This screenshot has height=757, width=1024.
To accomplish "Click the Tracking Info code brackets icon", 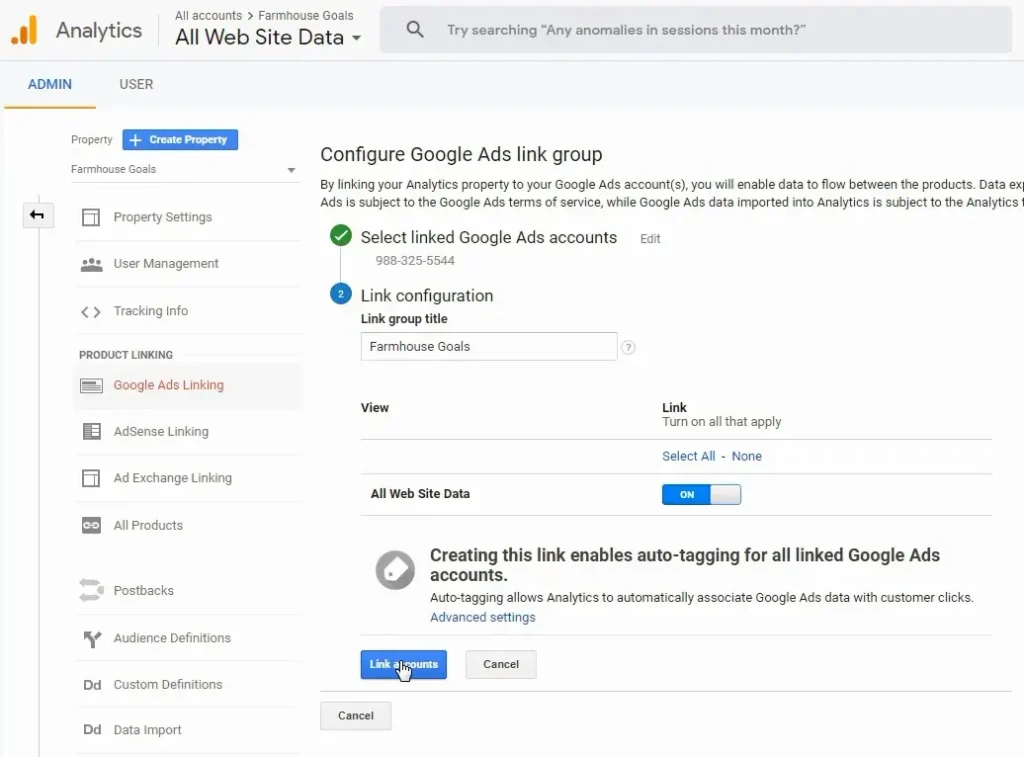I will coord(91,312).
